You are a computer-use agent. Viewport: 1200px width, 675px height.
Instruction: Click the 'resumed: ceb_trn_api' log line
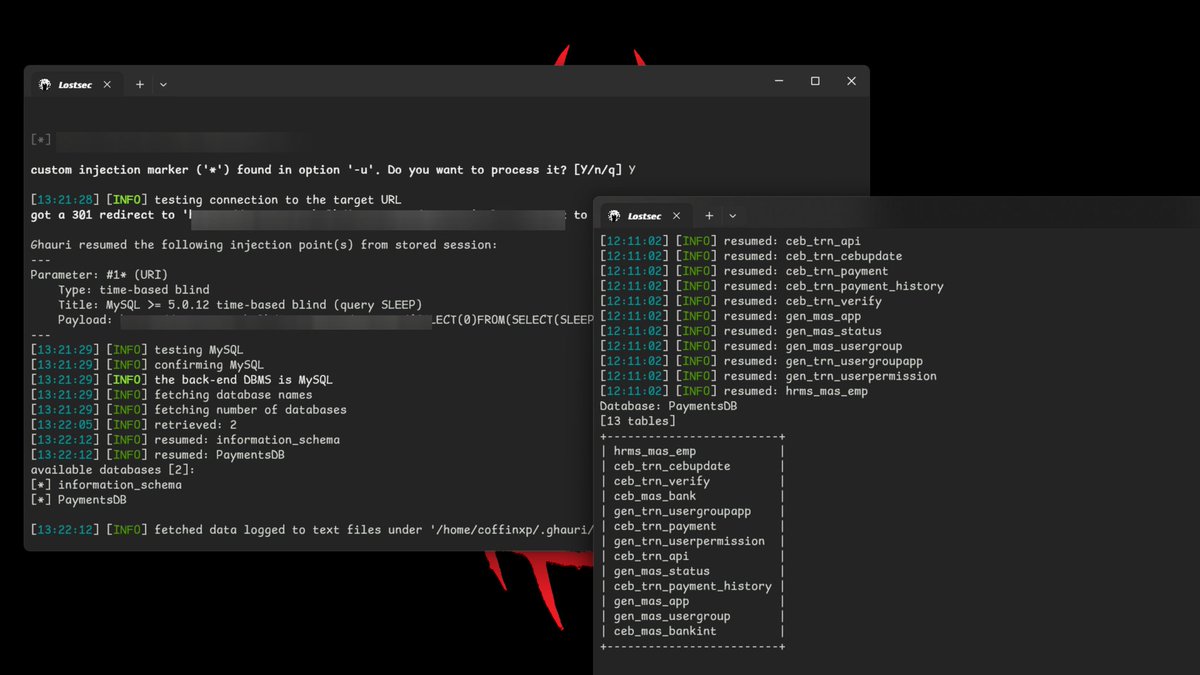730,241
